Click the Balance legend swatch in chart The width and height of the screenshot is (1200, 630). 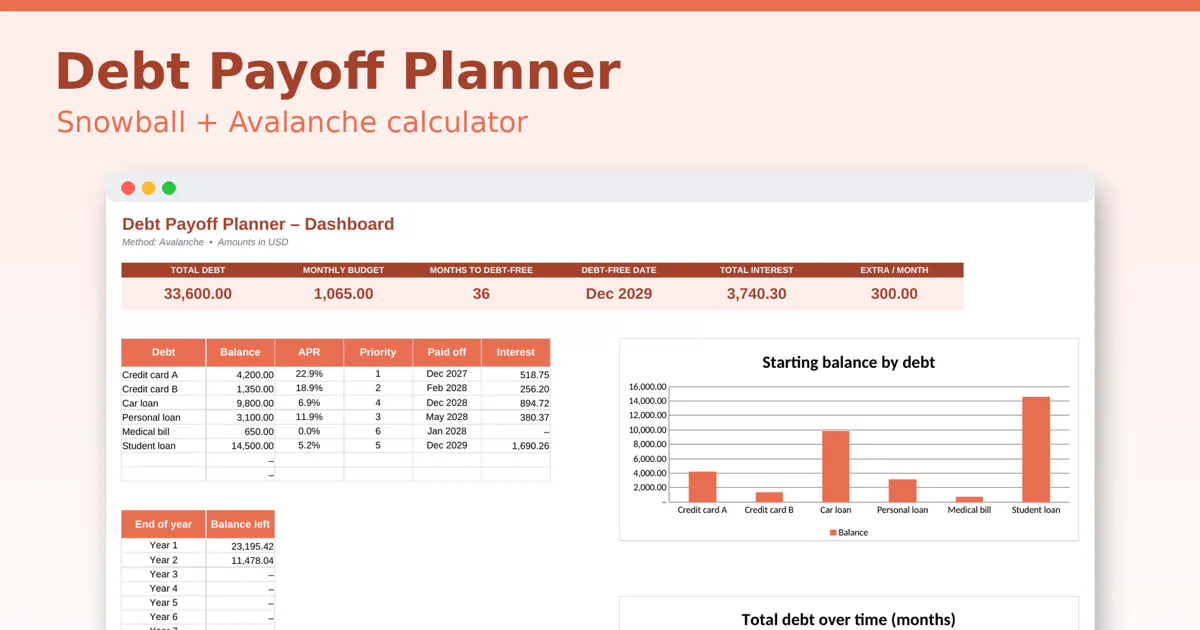click(x=832, y=533)
